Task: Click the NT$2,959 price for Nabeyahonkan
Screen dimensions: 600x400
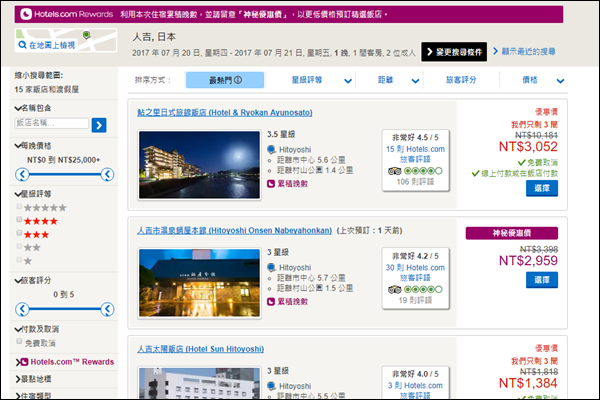Action: coord(528,261)
